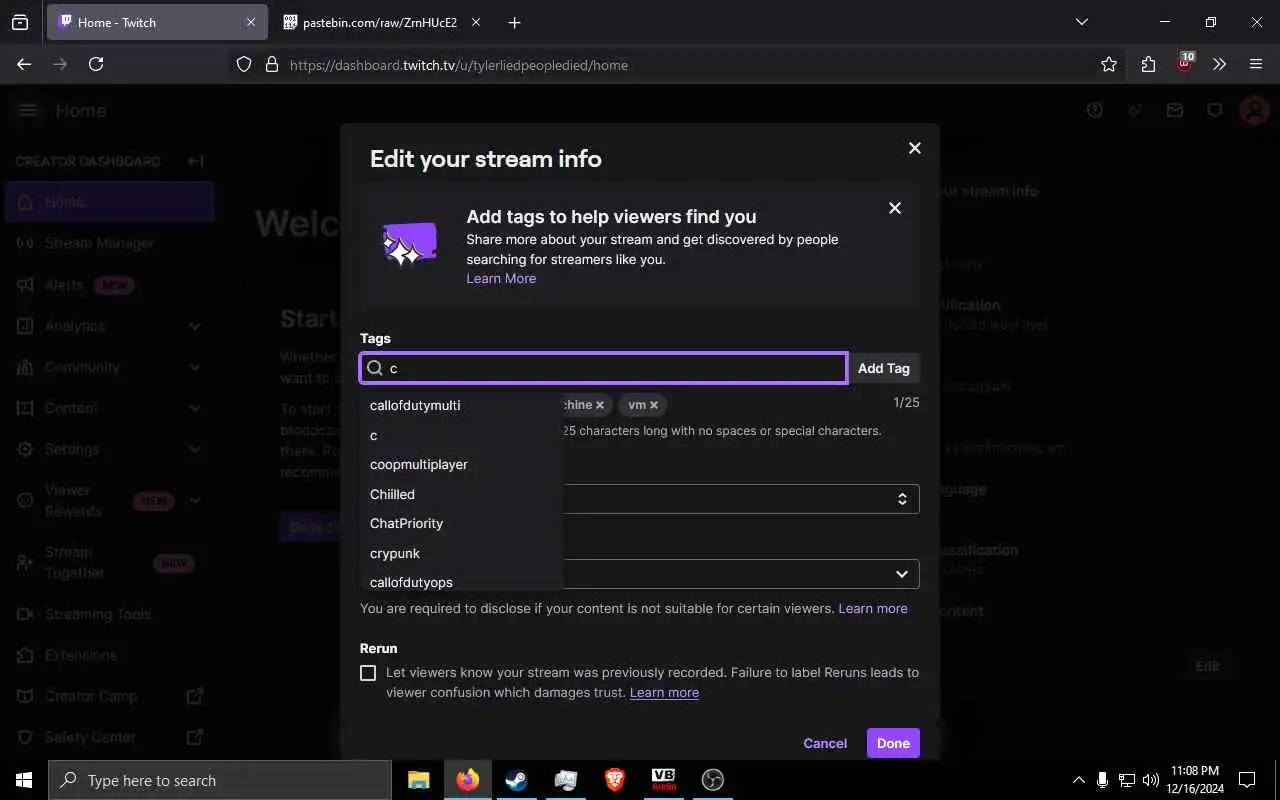Open the mail inbox icon in dashboard header

(x=1175, y=111)
